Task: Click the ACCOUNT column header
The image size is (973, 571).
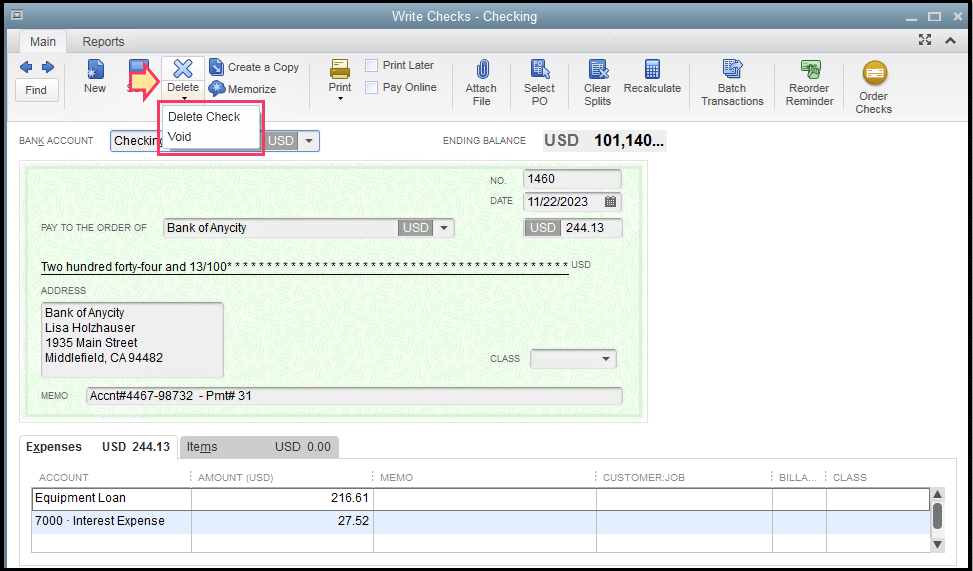Action: click(63, 477)
